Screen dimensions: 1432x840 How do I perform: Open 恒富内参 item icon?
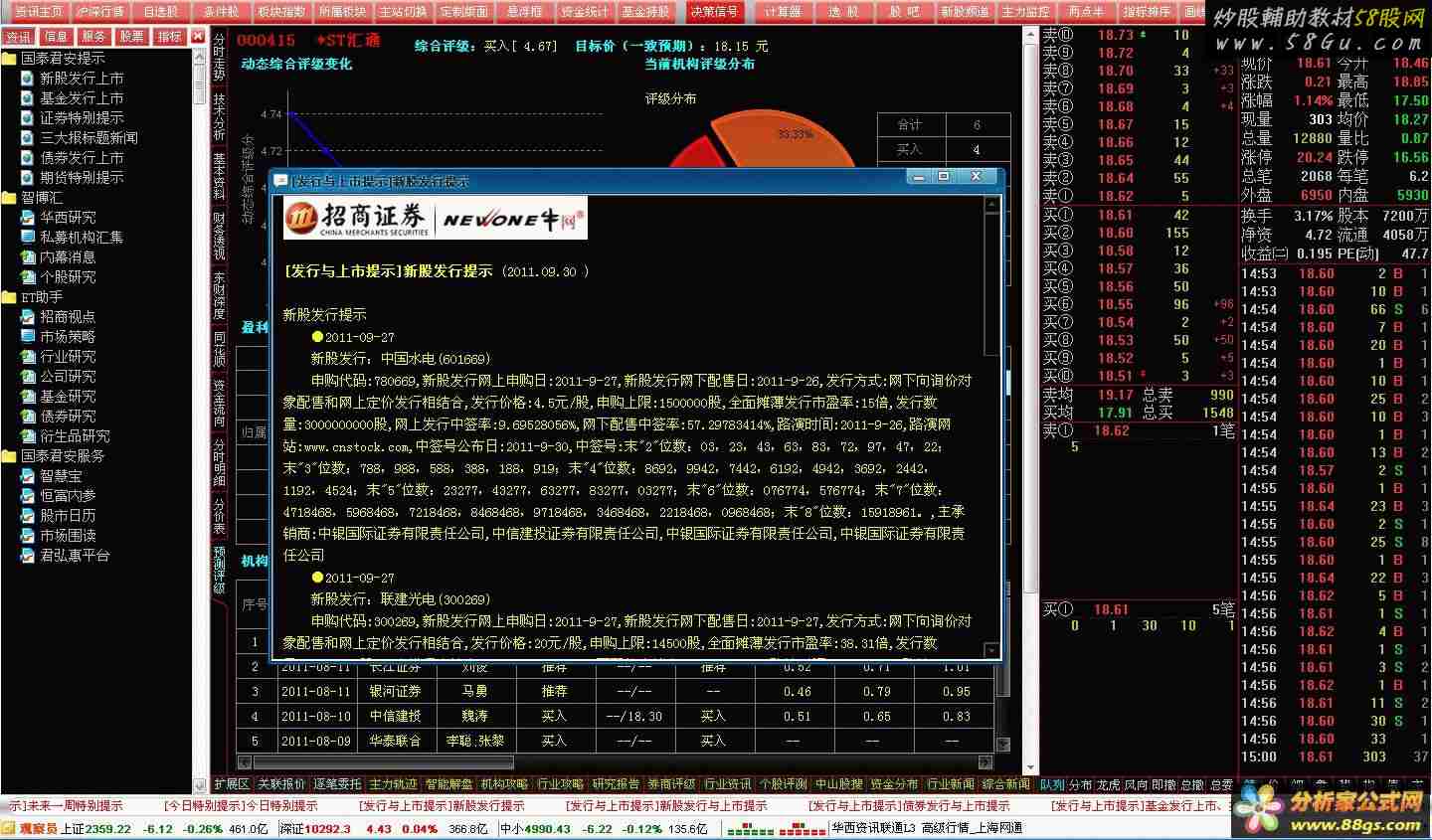pyautogui.click(x=28, y=496)
